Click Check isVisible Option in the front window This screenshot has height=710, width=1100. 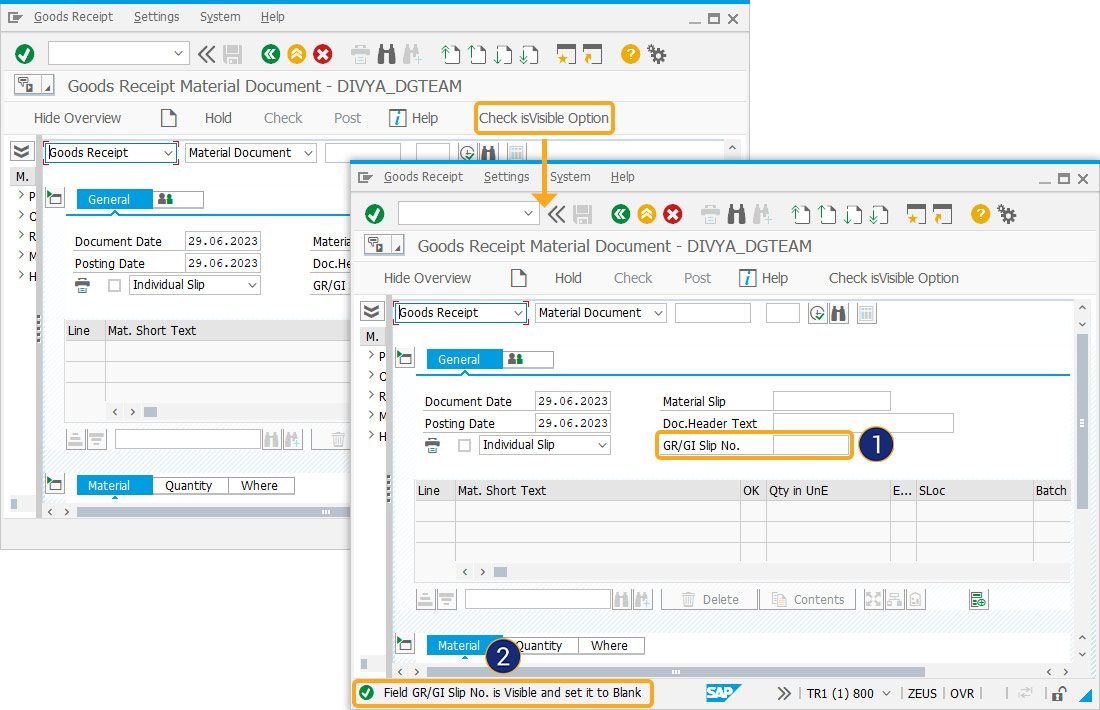point(893,278)
